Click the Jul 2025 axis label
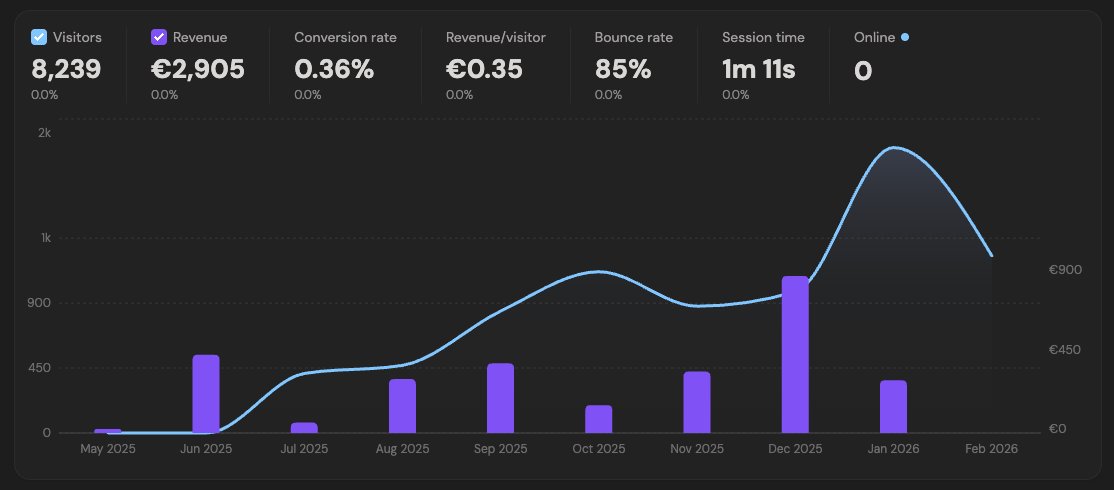Screen dimensions: 1114x490 (304, 449)
